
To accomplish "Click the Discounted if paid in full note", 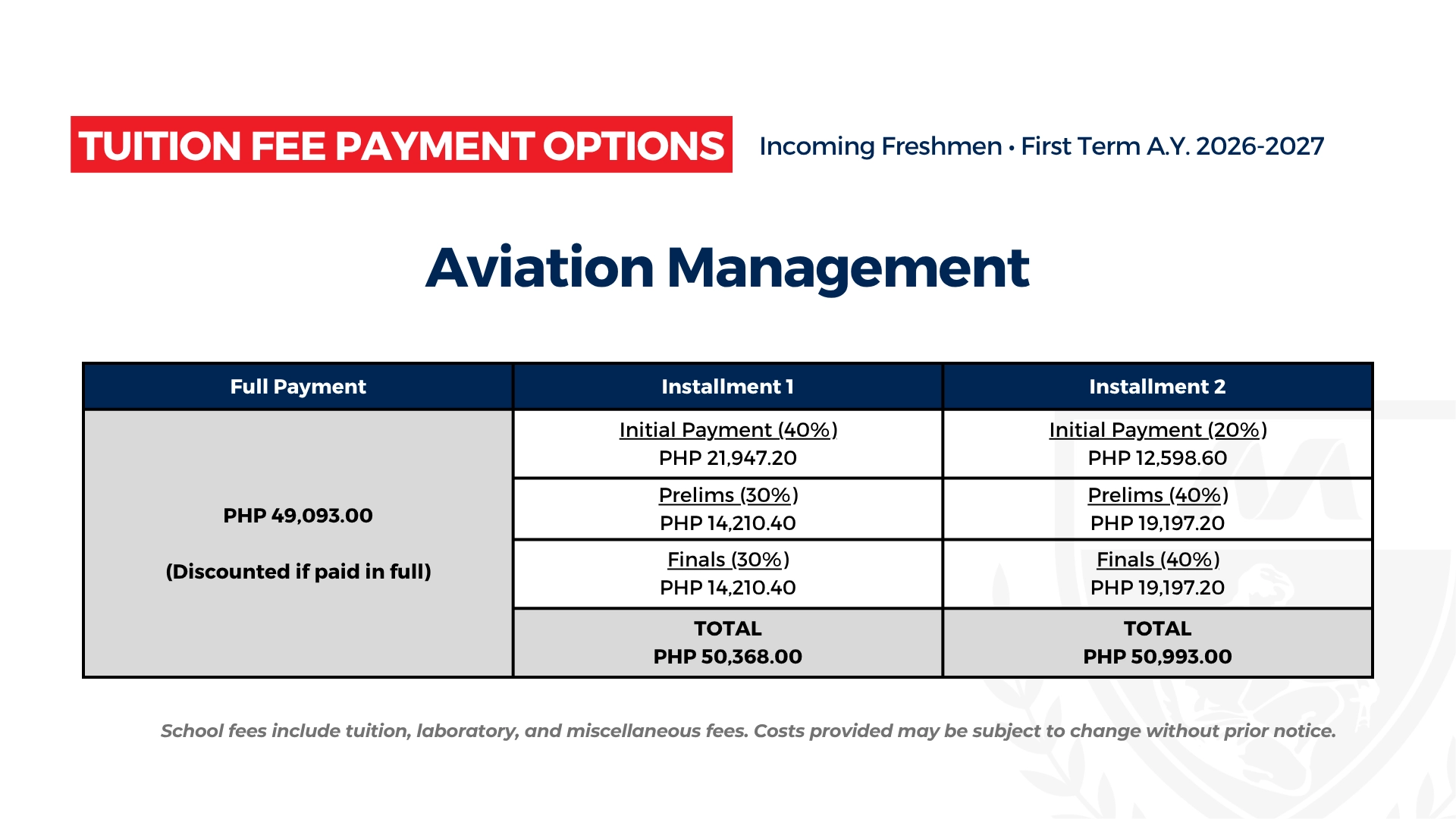I will point(298,572).
